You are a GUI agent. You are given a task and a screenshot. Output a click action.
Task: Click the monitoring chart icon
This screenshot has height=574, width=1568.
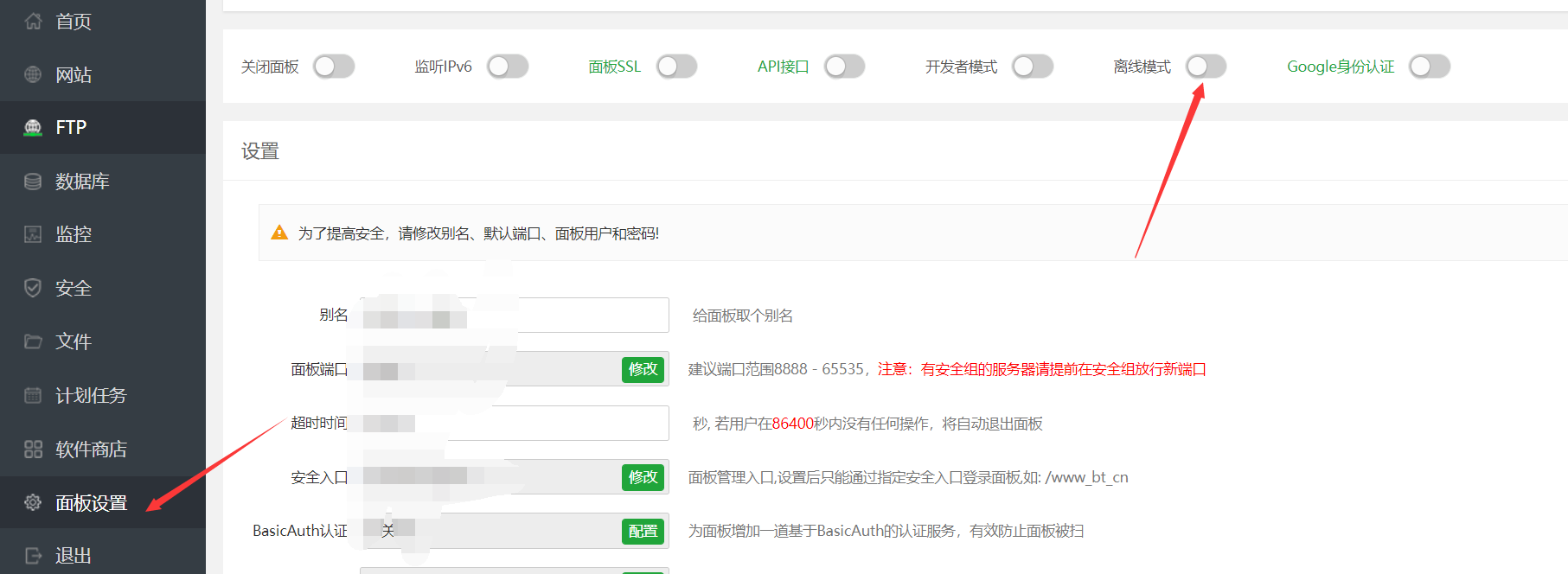(x=33, y=234)
